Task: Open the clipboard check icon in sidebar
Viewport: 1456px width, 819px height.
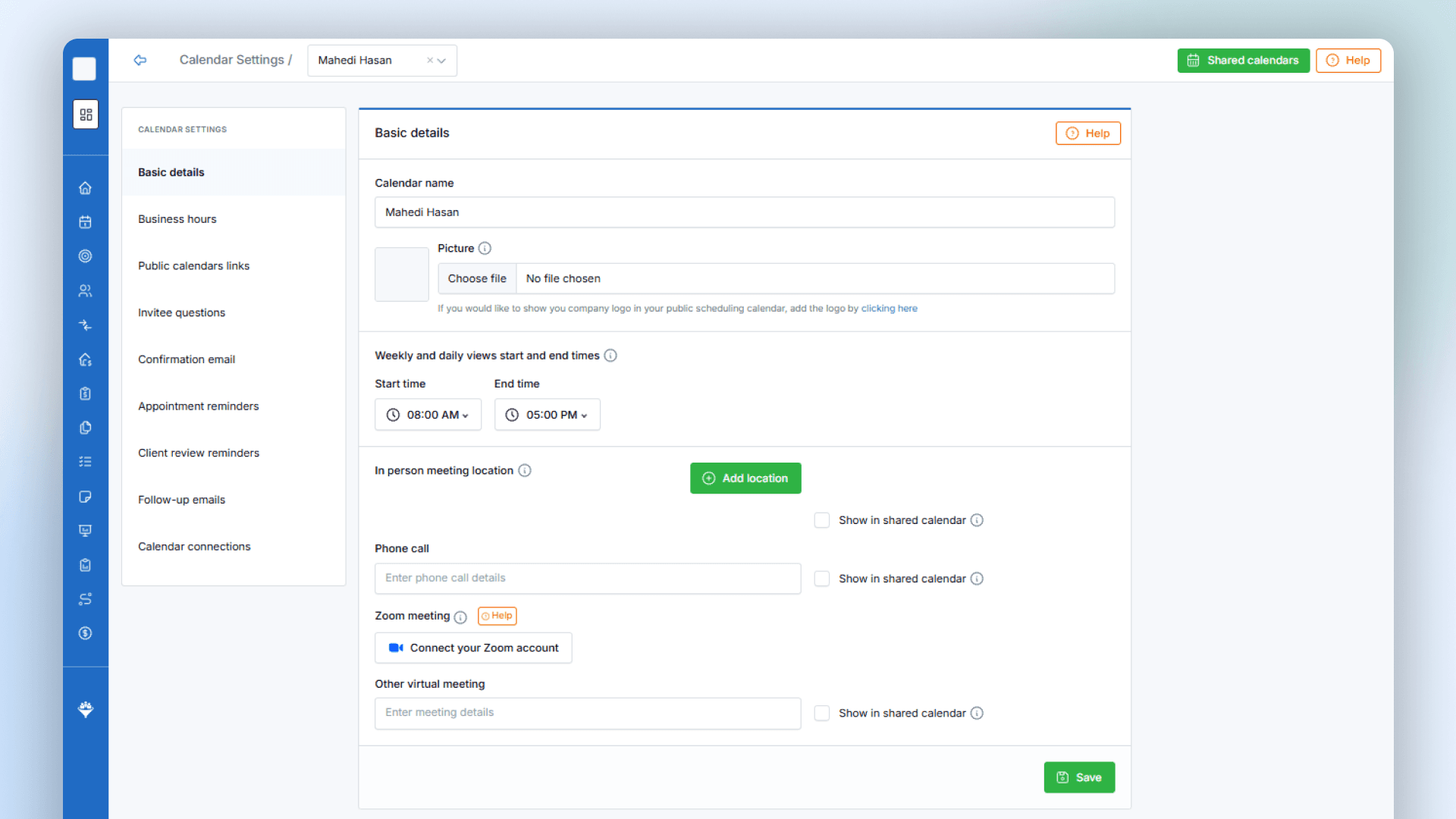Action: pyautogui.click(x=86, y=565)
